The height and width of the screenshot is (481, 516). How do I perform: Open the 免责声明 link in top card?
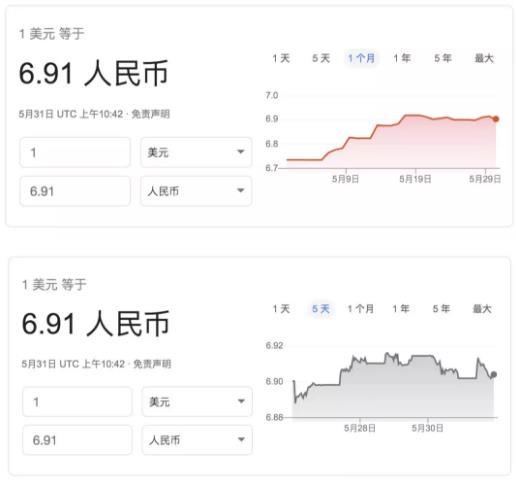click(151, 114)
